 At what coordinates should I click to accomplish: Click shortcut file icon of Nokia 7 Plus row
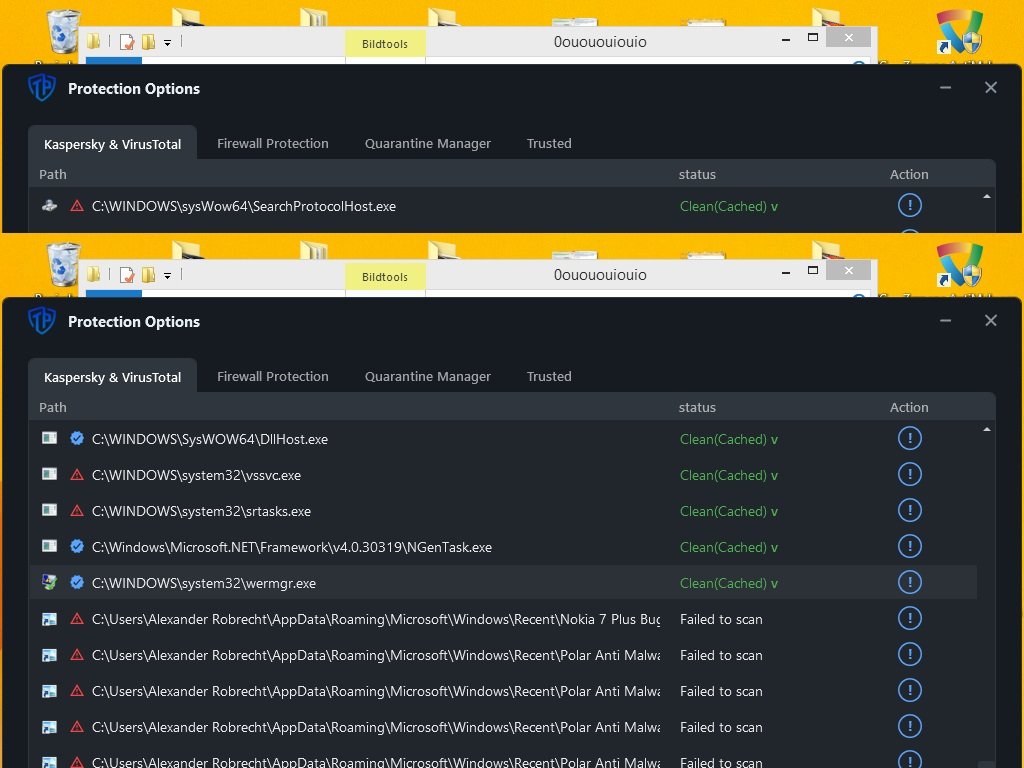tap(50, 619)
